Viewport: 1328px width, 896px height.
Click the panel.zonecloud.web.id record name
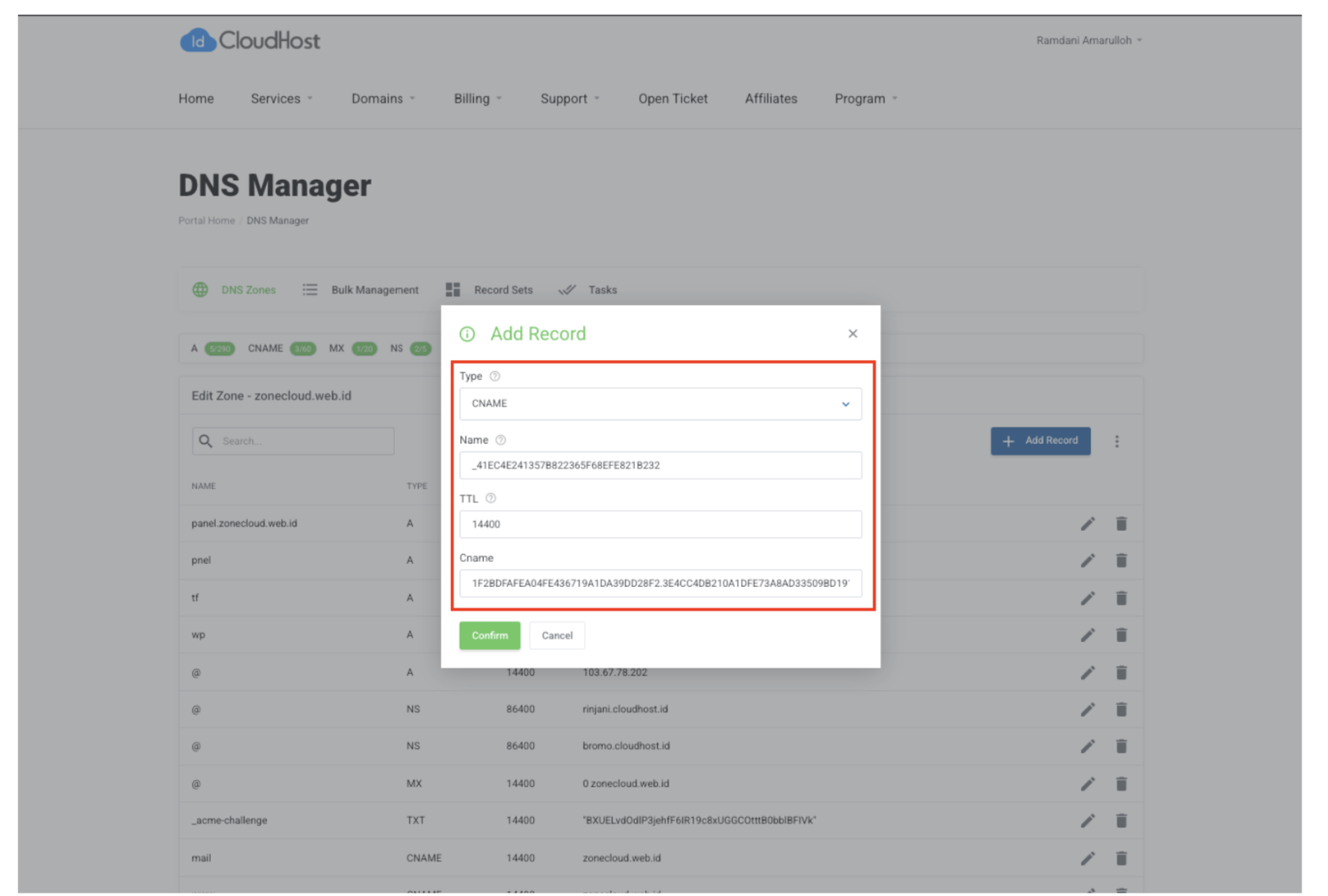point(244,524)
